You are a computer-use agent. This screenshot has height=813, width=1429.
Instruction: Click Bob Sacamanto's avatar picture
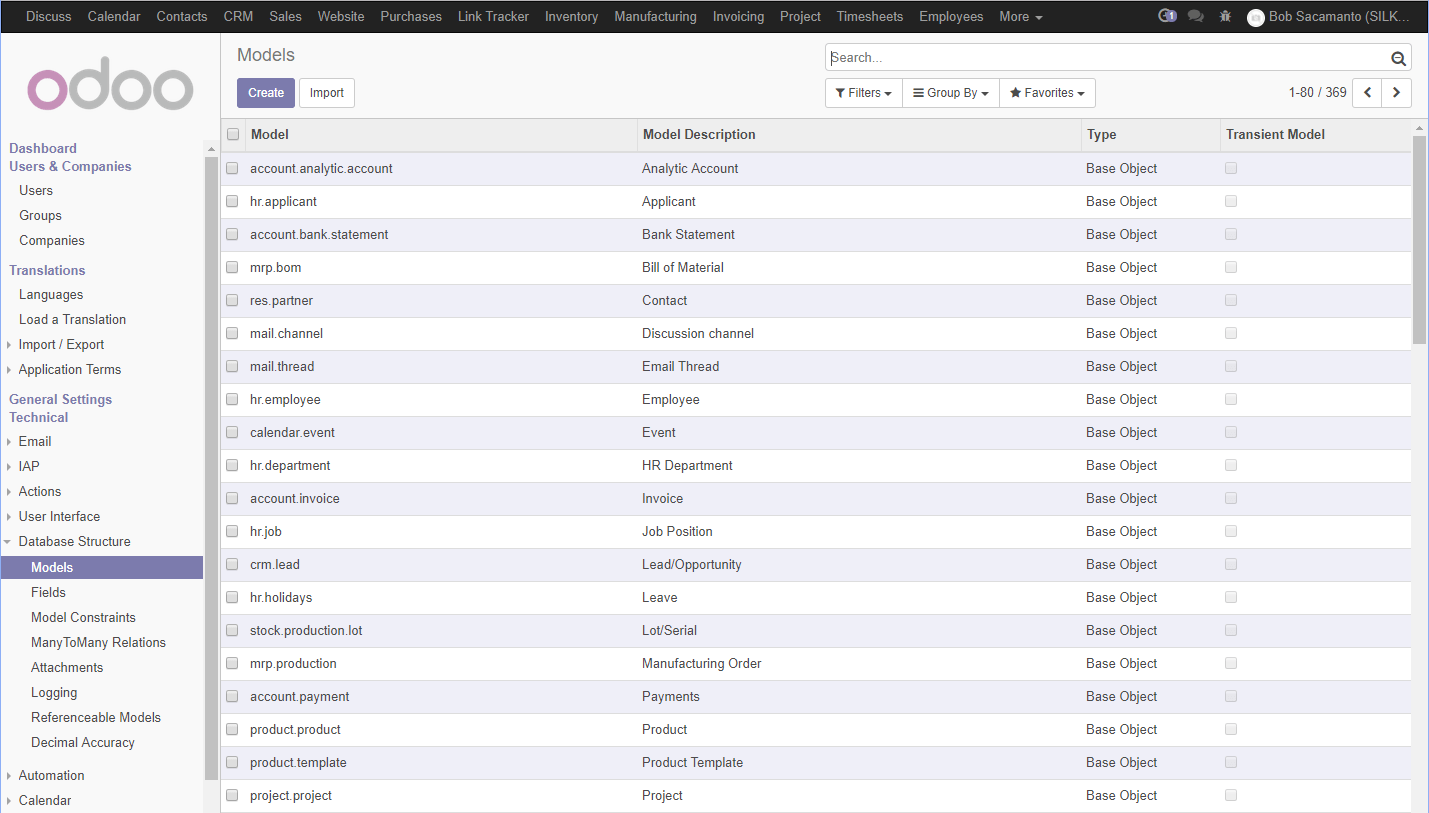1256,17
